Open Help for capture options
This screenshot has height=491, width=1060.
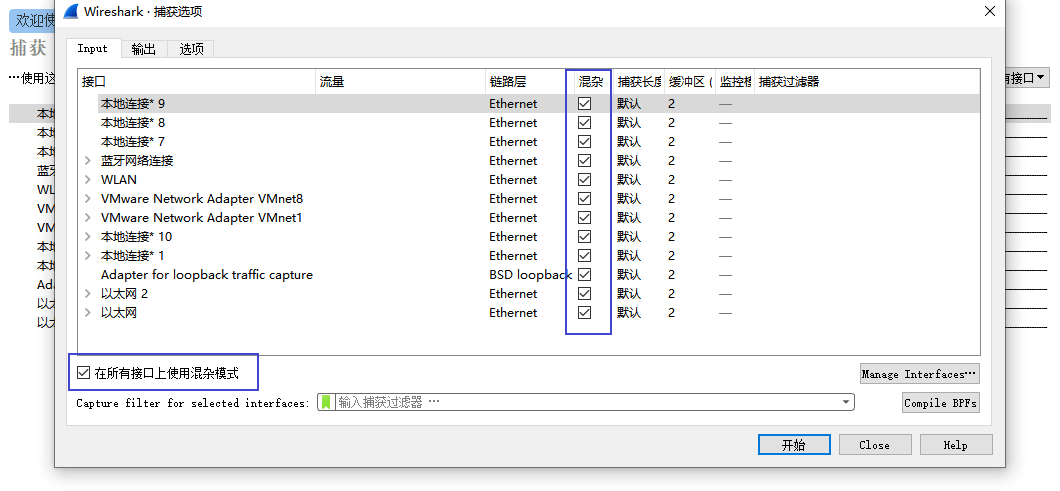[956, 444]
